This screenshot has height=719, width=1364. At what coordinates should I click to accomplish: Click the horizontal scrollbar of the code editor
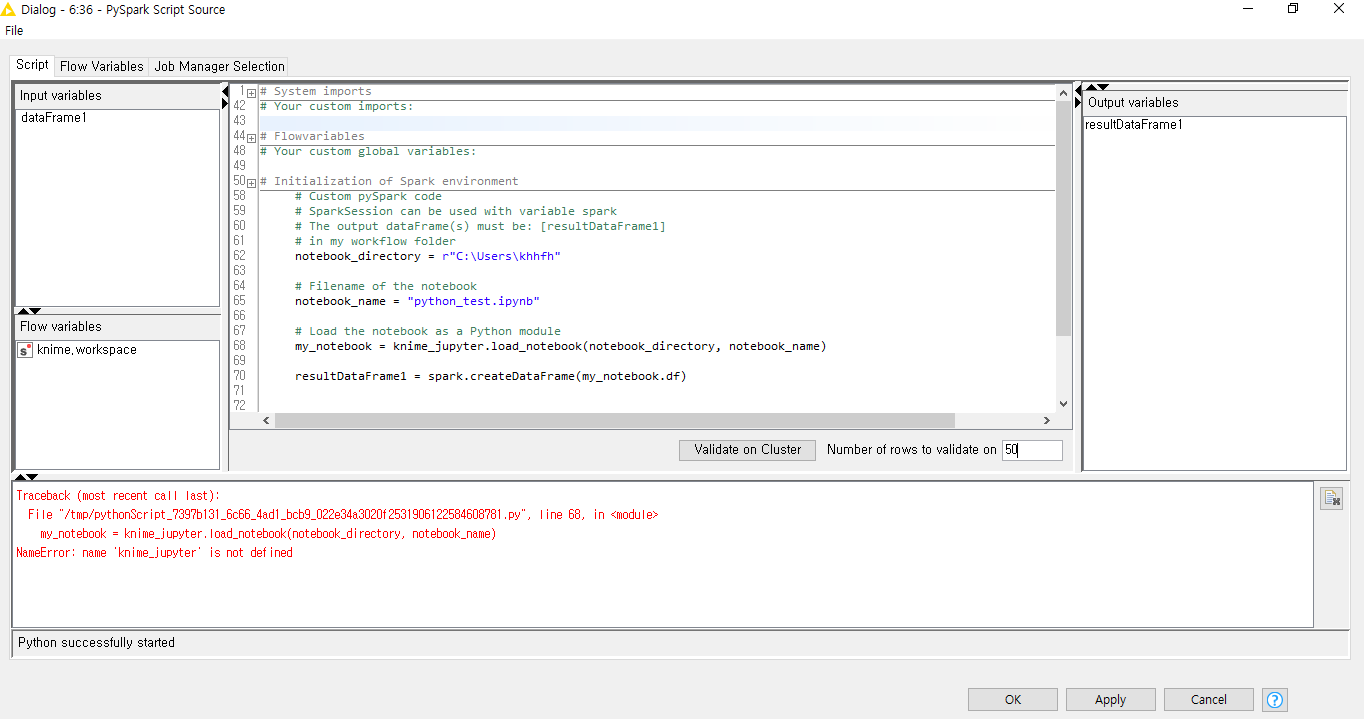pyautogui.click(x=614, y=421)
